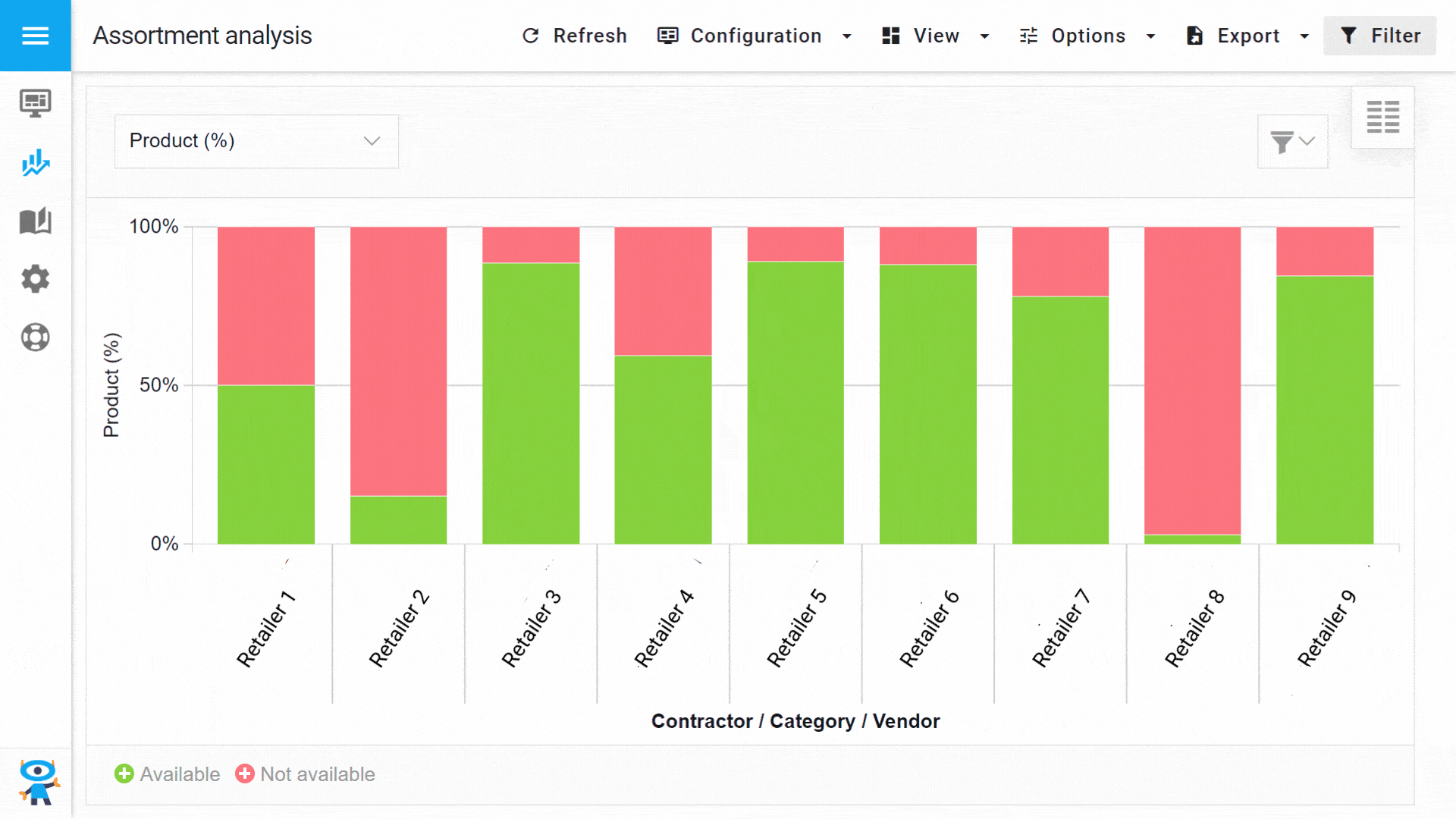The image size is (1456, 819).
Task: Expand the Export dropdown arrow
Action: [x=1304, y=36]
